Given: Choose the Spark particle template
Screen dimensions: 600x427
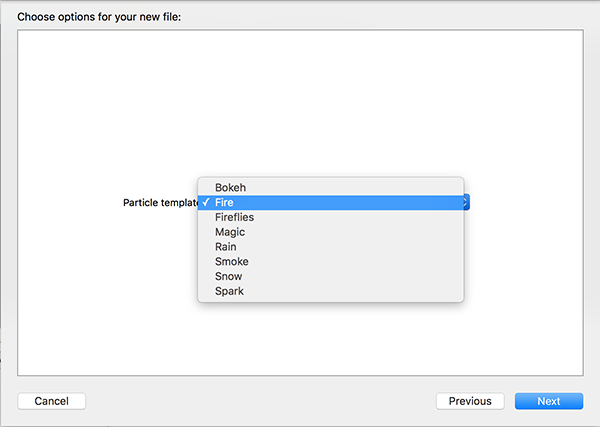Looking at the screenshot, I should pyautogui.click(x=331, y=291).
